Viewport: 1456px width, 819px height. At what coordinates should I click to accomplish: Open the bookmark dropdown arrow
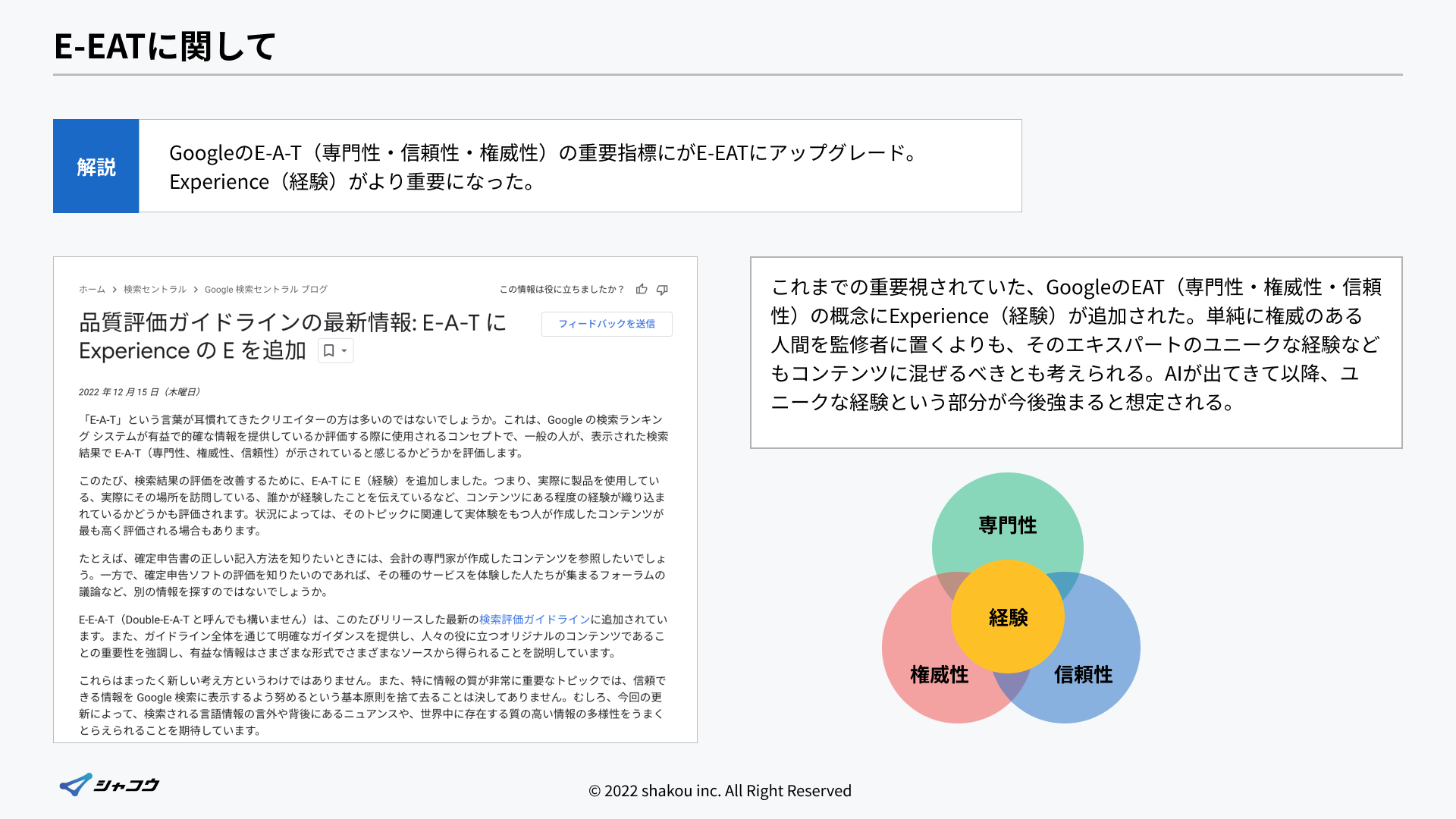[x=343, y=351]
